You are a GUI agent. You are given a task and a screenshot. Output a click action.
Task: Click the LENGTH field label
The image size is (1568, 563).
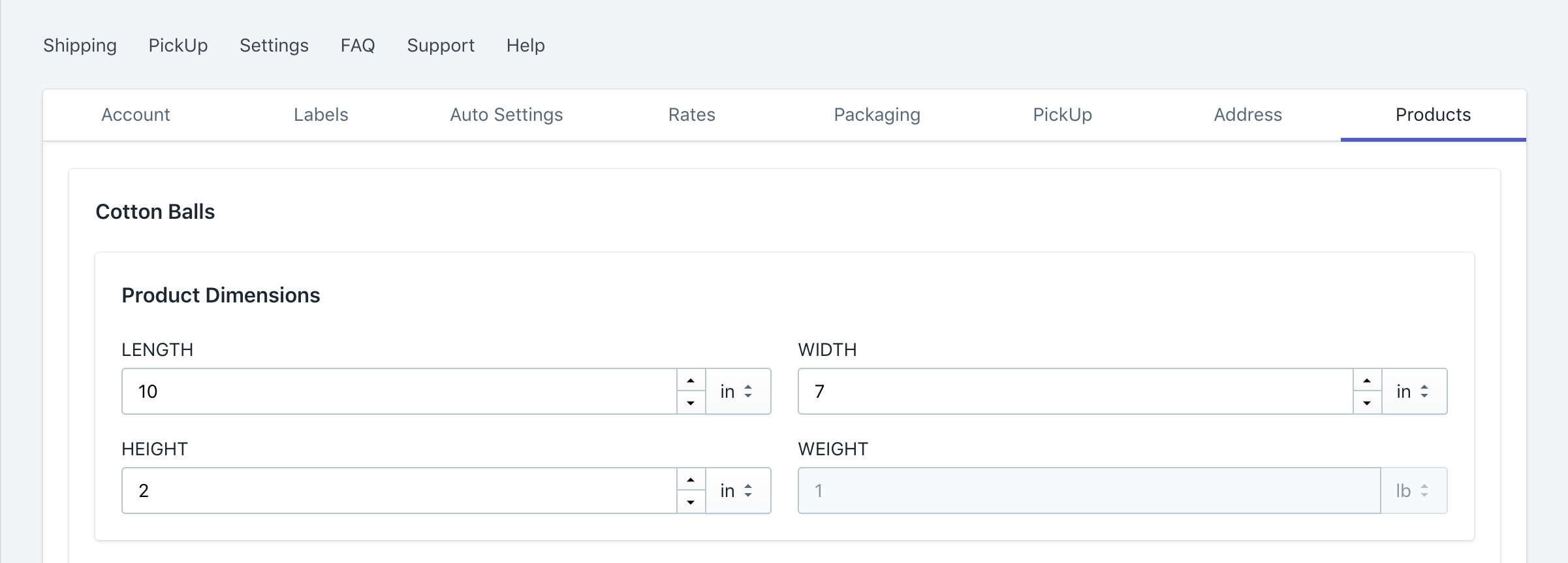pyautogui.click(x=157, y=350)
